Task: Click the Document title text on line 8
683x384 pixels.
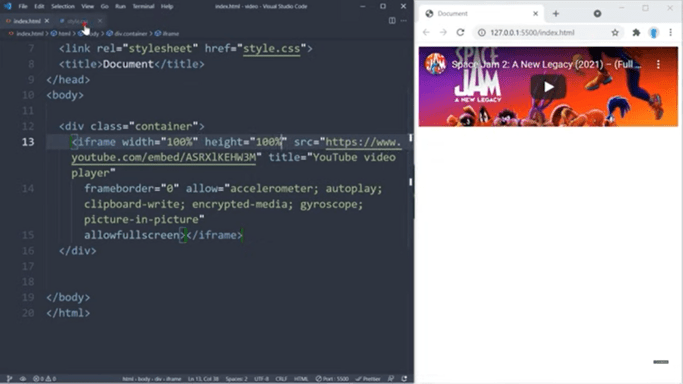Action: pos(128,64)
